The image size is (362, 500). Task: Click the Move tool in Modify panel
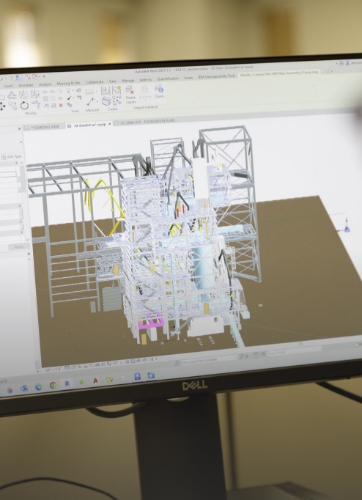click(x=2, y=107)
